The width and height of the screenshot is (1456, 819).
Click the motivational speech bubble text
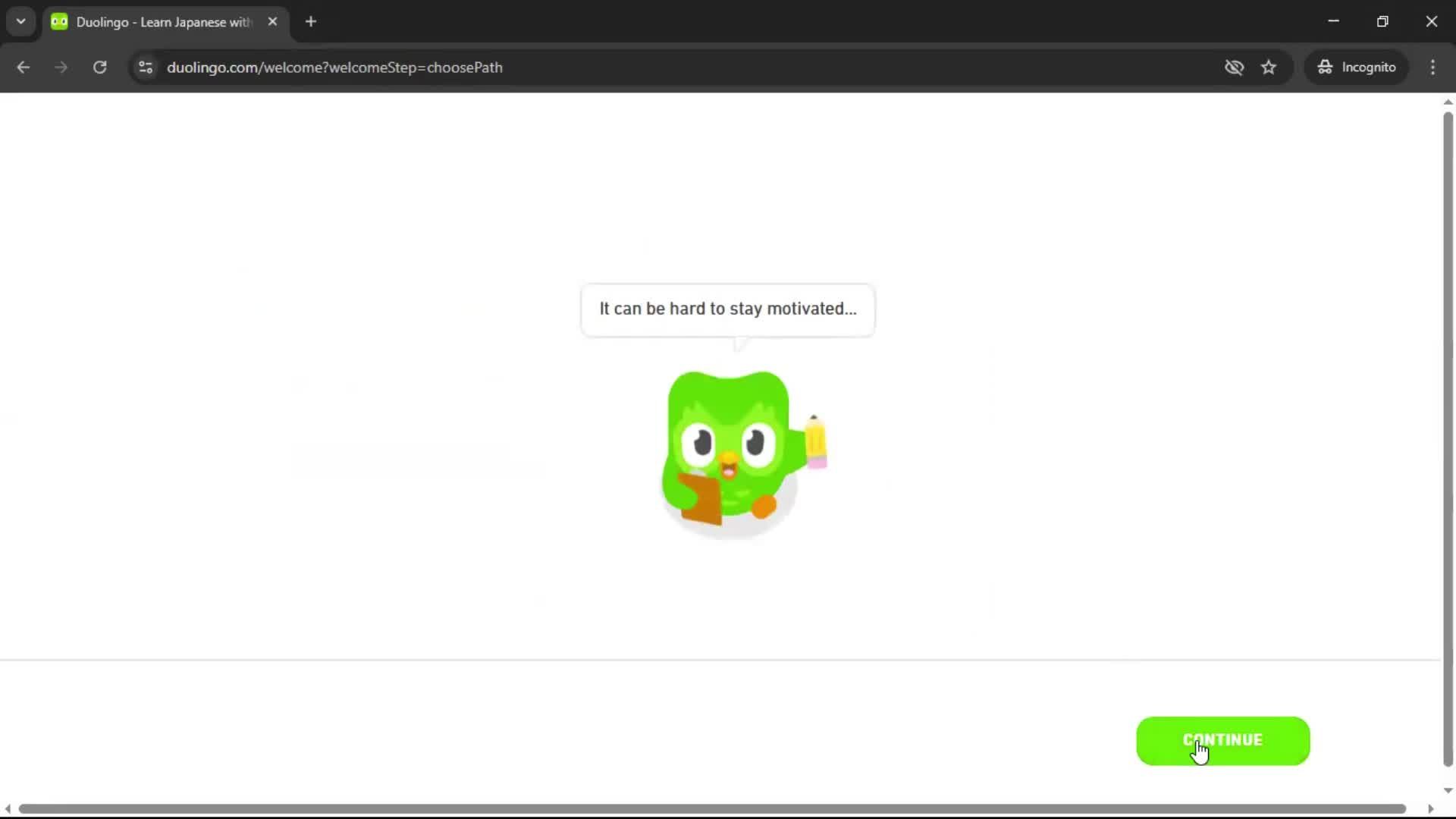click(727, 309)
